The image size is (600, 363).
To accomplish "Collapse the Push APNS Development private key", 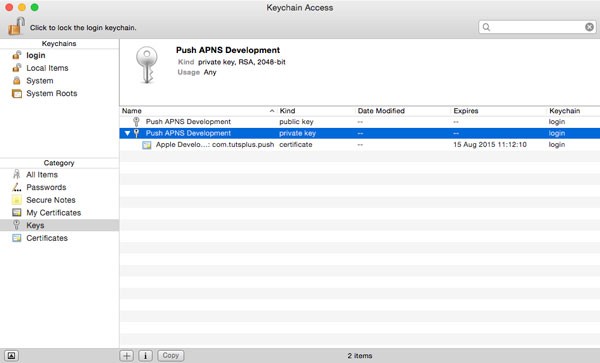I will coord(127,133).
